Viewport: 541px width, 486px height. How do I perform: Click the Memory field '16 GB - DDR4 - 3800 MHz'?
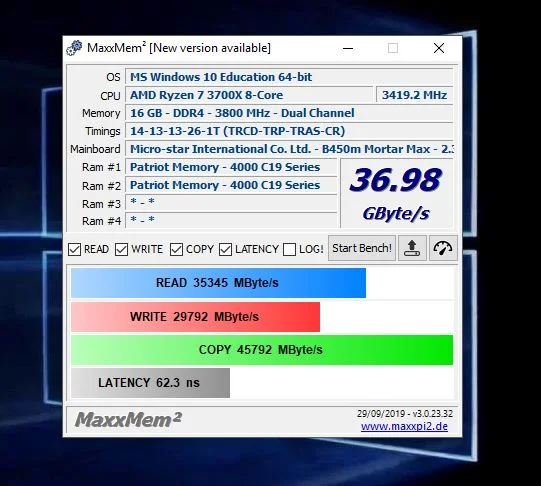pos(289,113)
